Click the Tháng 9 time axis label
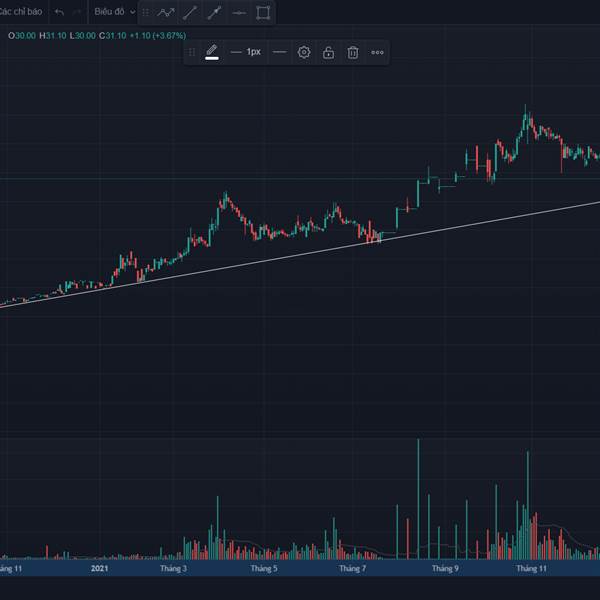Viewport: 600px width, 600px height. pos(445,569)
